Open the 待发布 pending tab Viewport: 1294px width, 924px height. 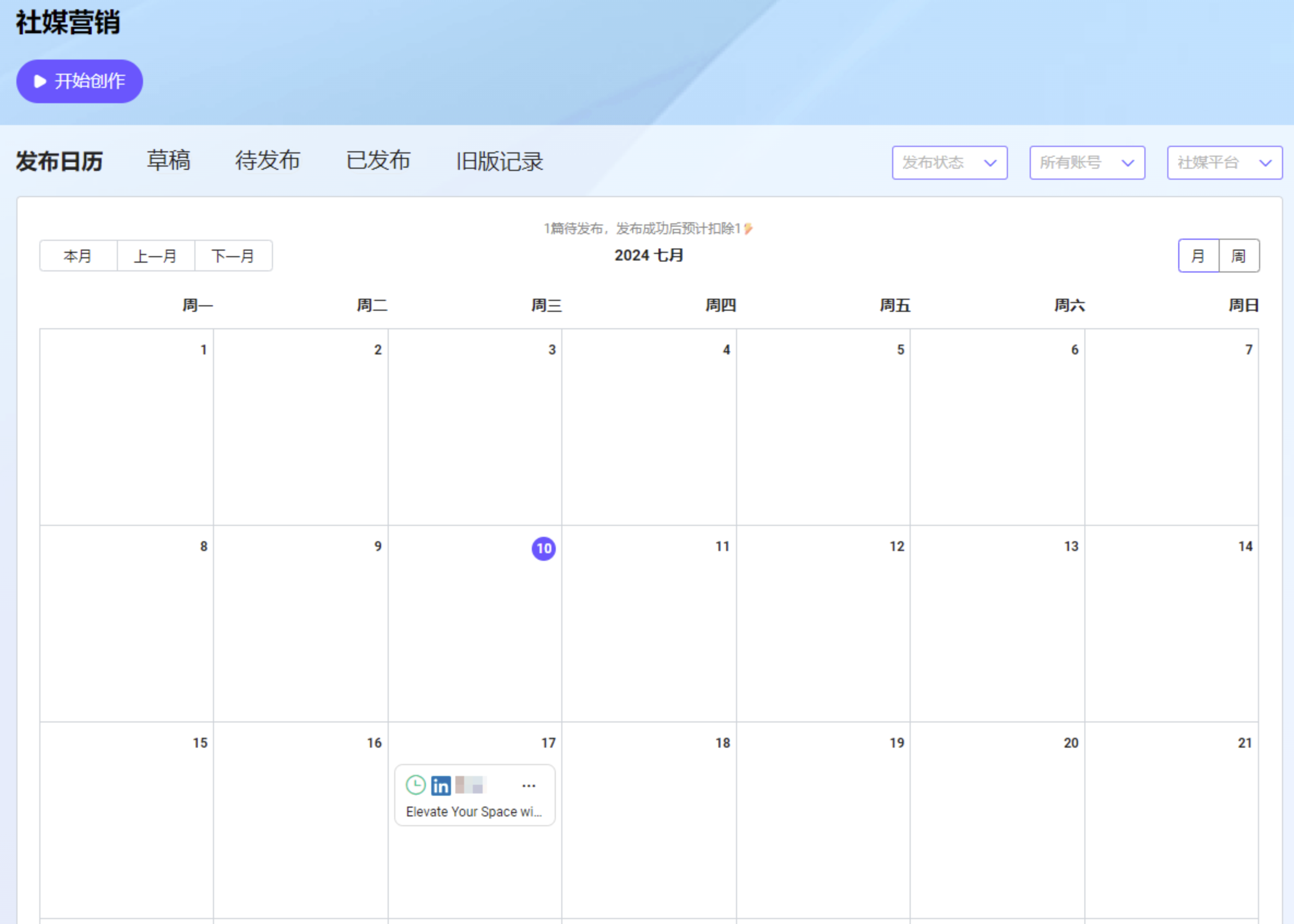point(268,161)
